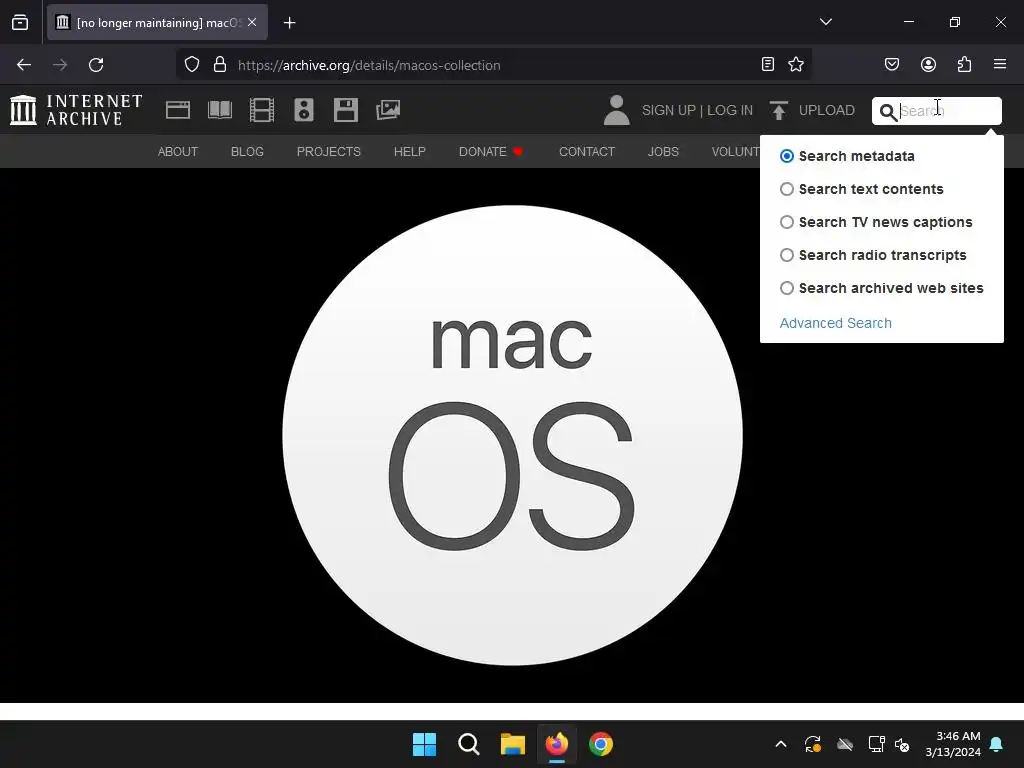Select Search TV news captions option
This screenshot has width=1024, height=768.
click(x=787, y=222)
